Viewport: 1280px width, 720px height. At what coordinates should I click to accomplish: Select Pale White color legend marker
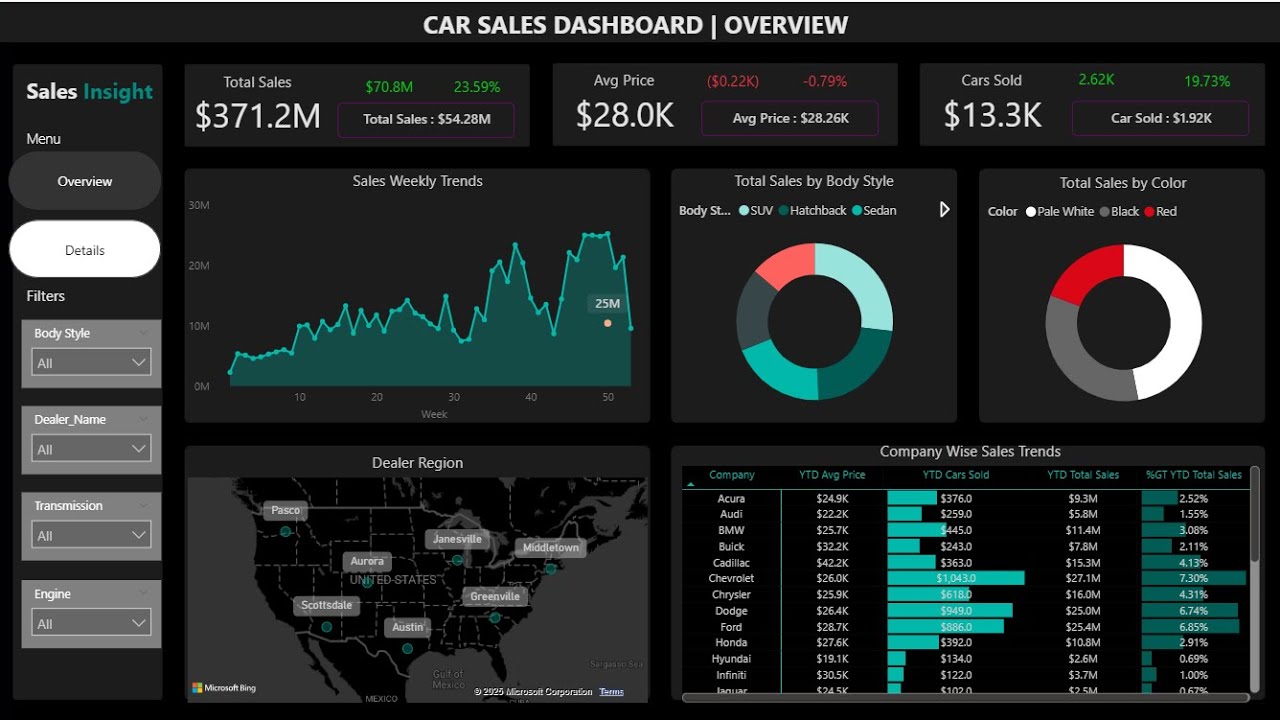click(x=1031, y=212)
